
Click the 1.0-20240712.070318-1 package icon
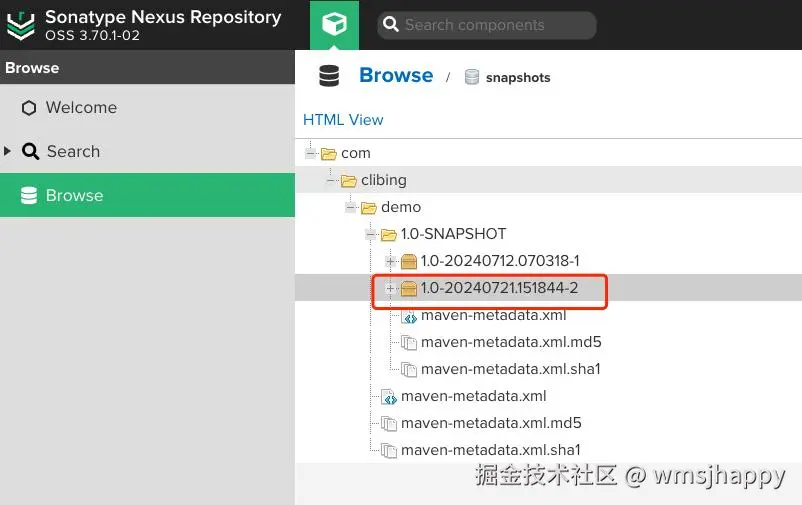409,261
